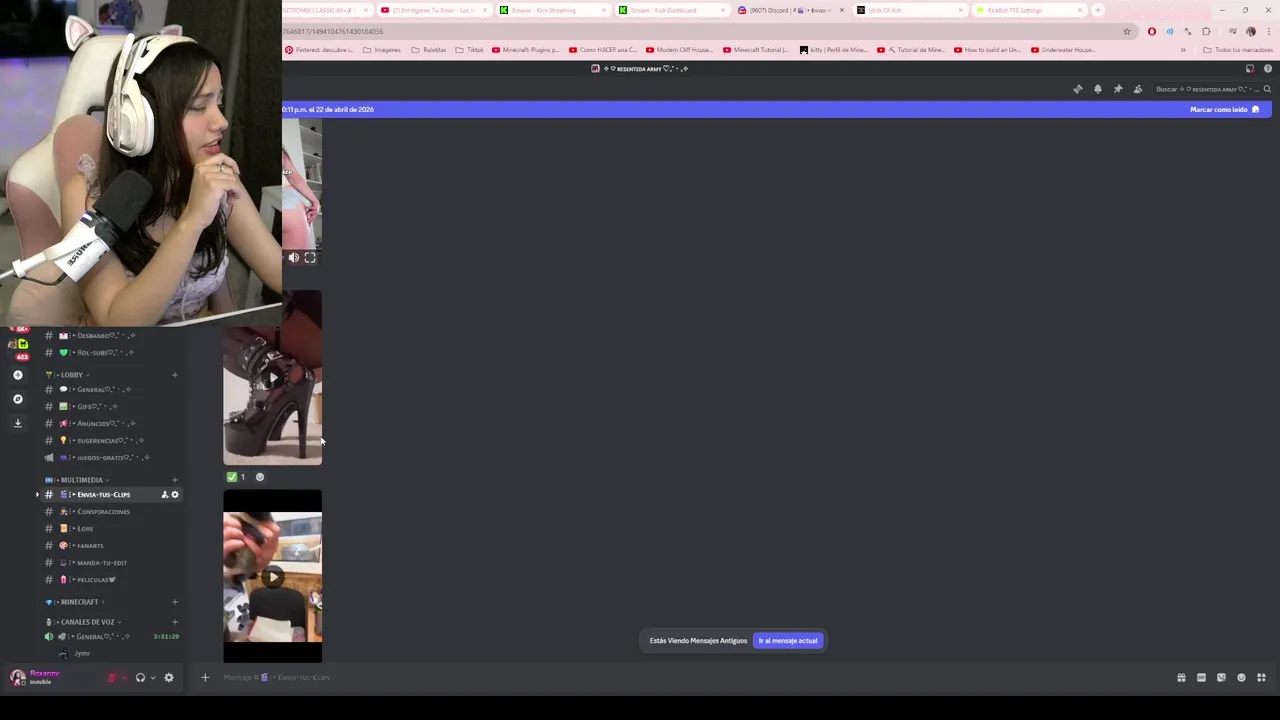
Task: Open attachment plus button in message box
Action: [205, 677]
